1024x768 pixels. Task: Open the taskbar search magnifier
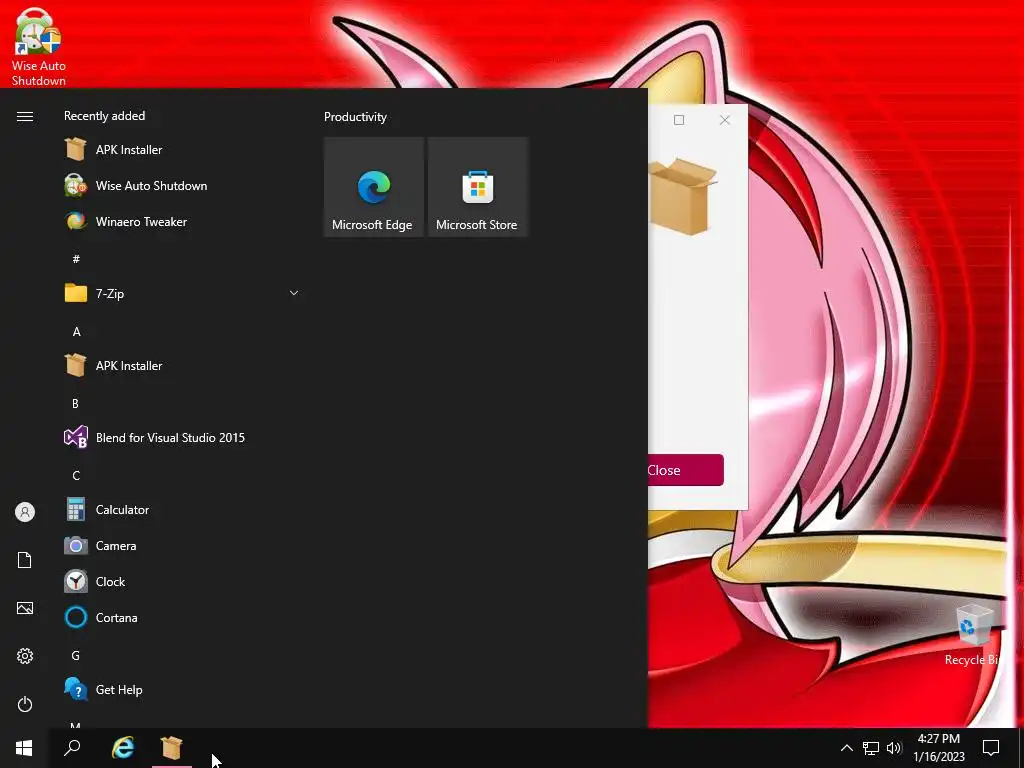[x=72, y=748]
